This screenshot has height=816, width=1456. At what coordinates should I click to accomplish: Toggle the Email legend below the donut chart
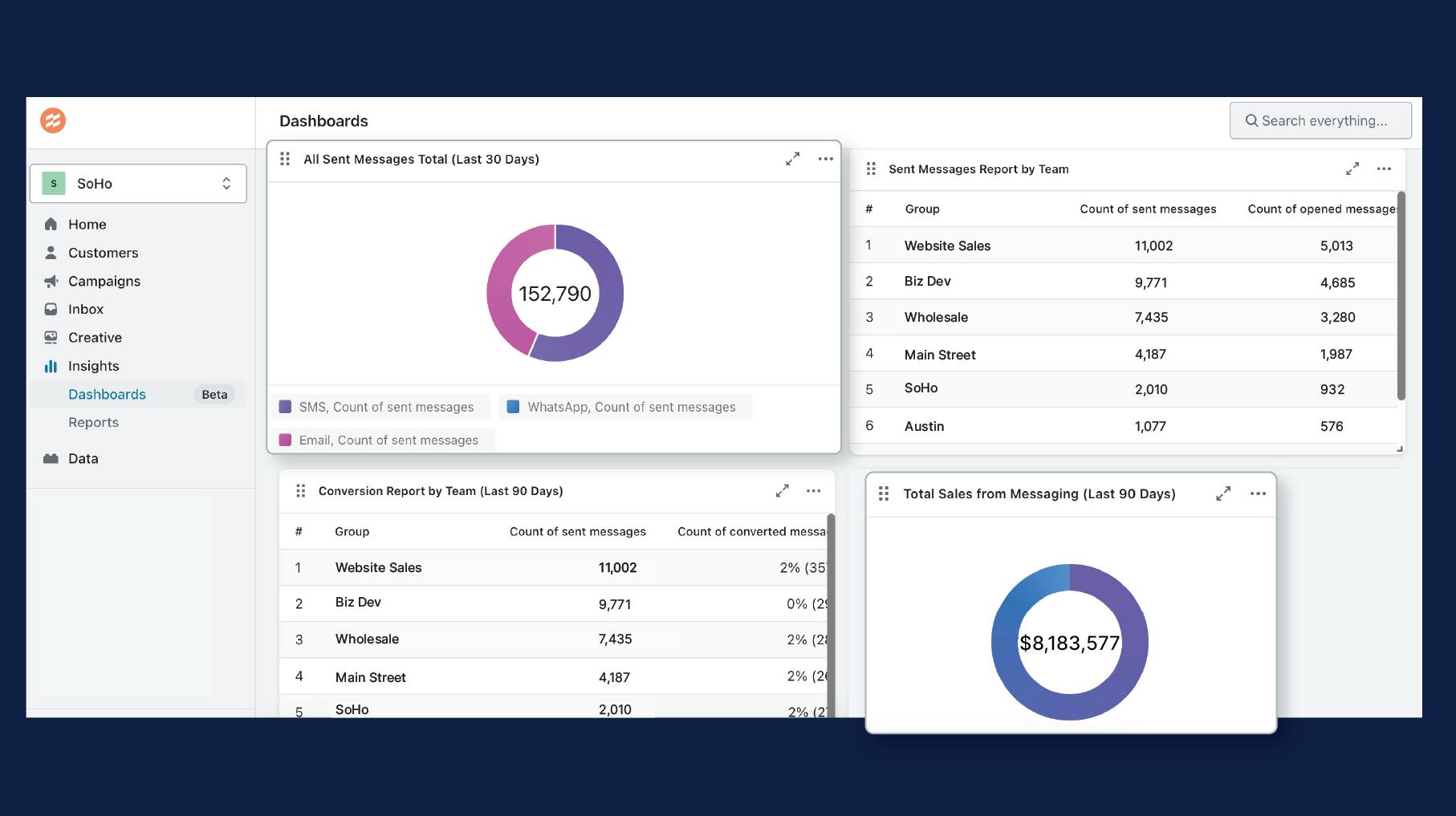[382, 440]
